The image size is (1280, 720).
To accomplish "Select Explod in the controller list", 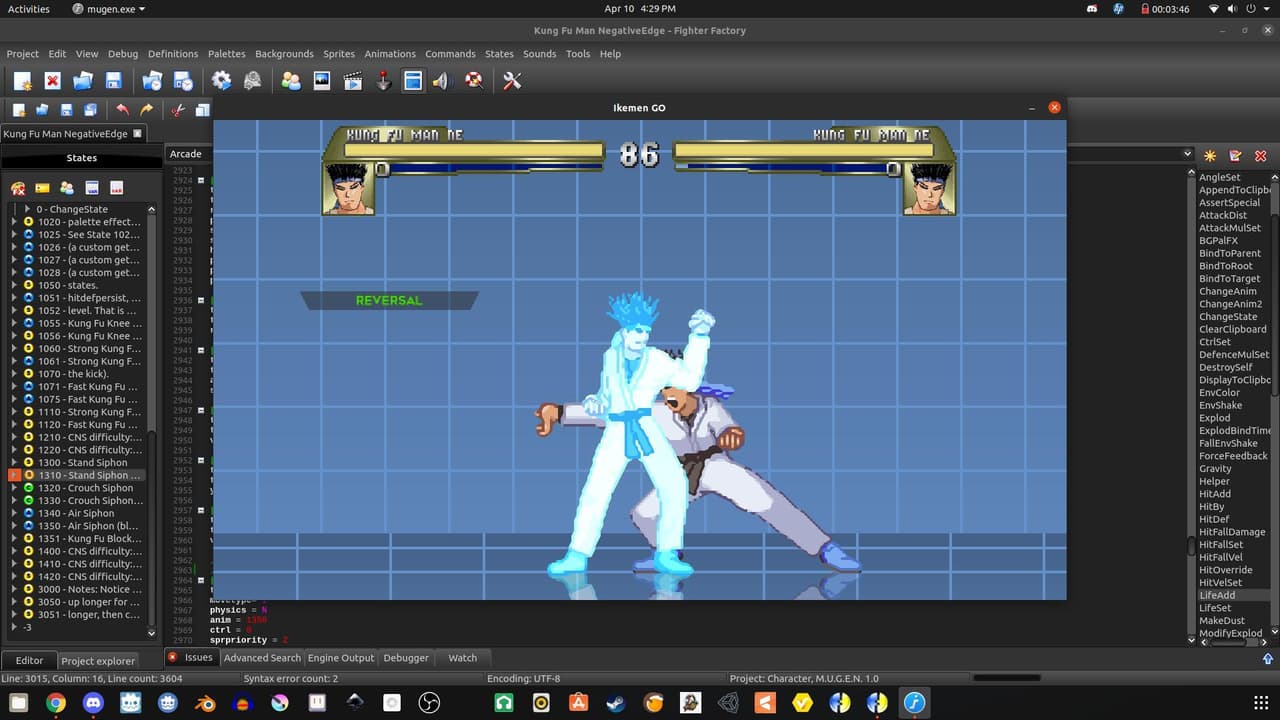I will (x=1215, y=418).
